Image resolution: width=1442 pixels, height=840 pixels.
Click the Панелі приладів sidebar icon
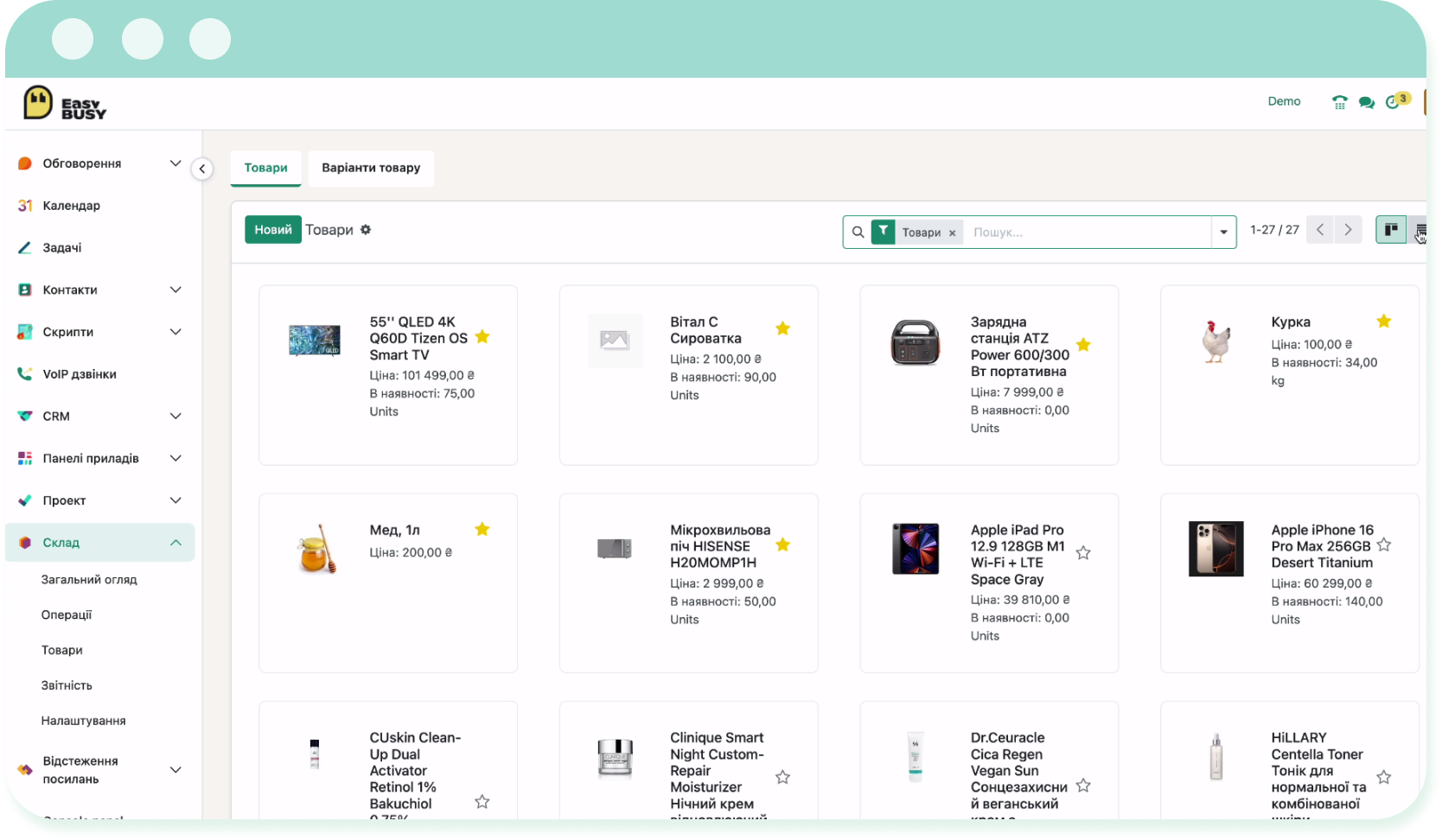25,458
